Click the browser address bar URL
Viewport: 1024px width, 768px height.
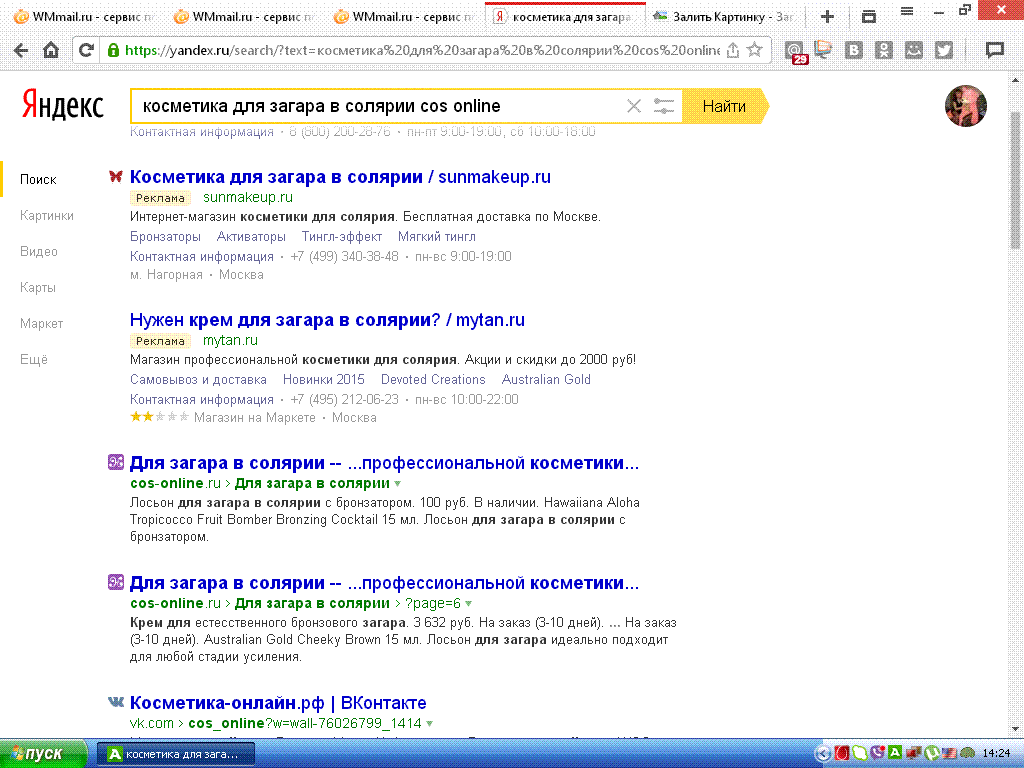coord(422,50)
